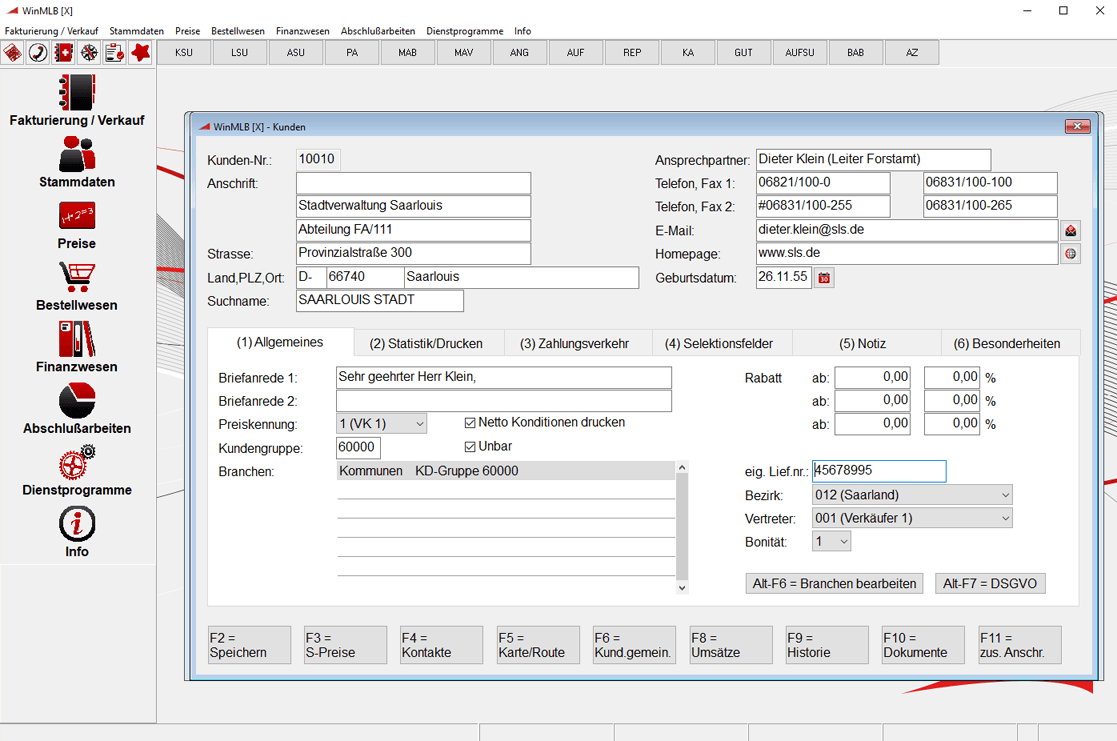The width and height of the screenshot is (1117, 741).
Task: Switch to (5) Notiz tab
Action: coord(862,343)
